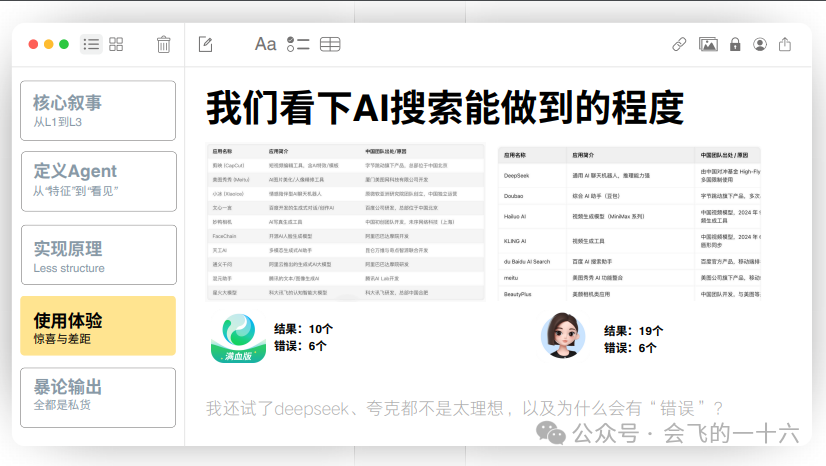Click the meitu row in right table
The width and height of the screenshot is (826, 466).
coord(629,277)
